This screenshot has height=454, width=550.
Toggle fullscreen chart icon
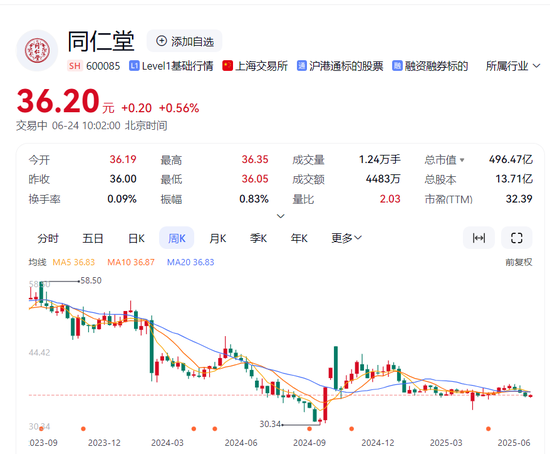tap(517, 238)
